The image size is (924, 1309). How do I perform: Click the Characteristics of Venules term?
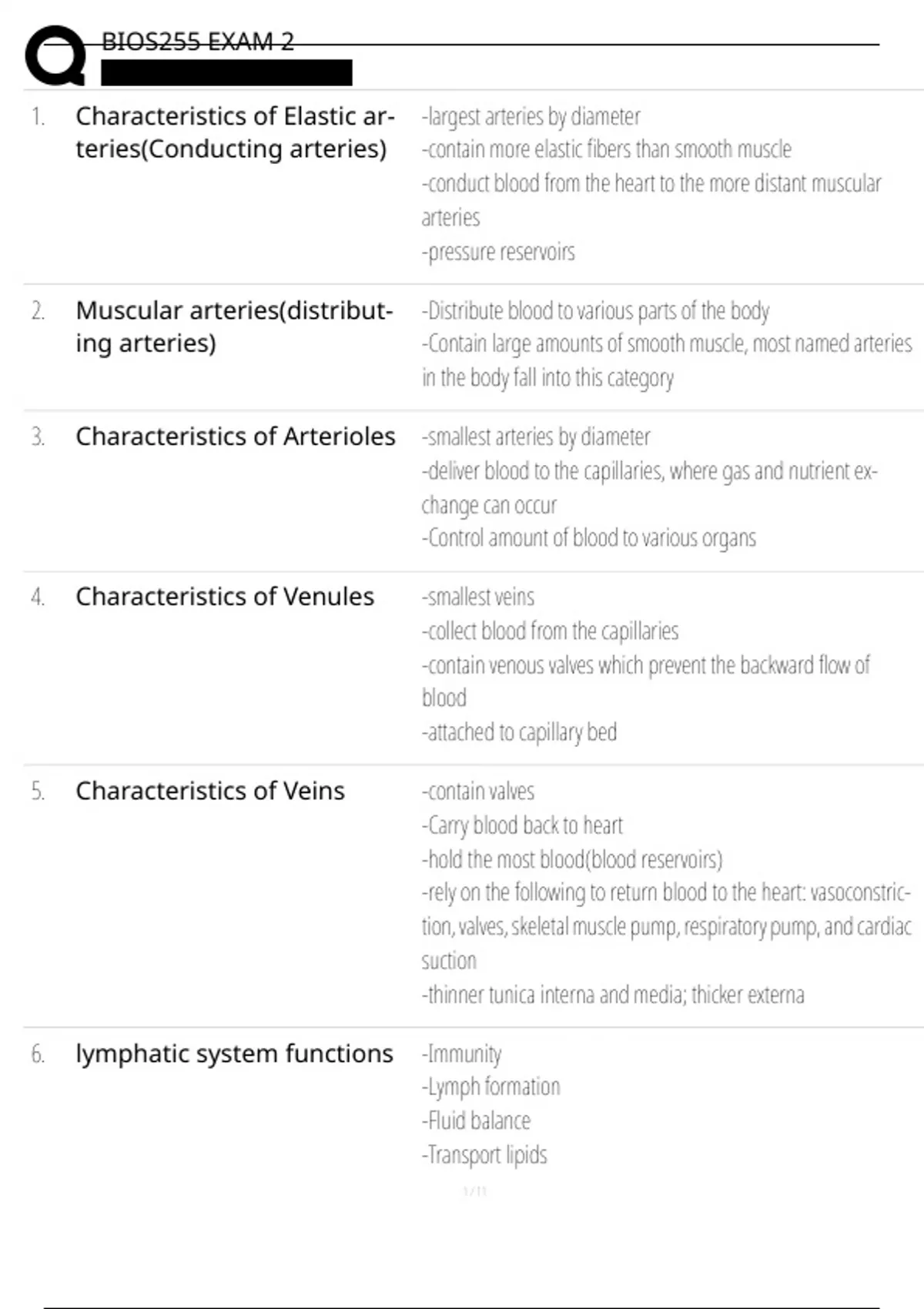[224, 597]
